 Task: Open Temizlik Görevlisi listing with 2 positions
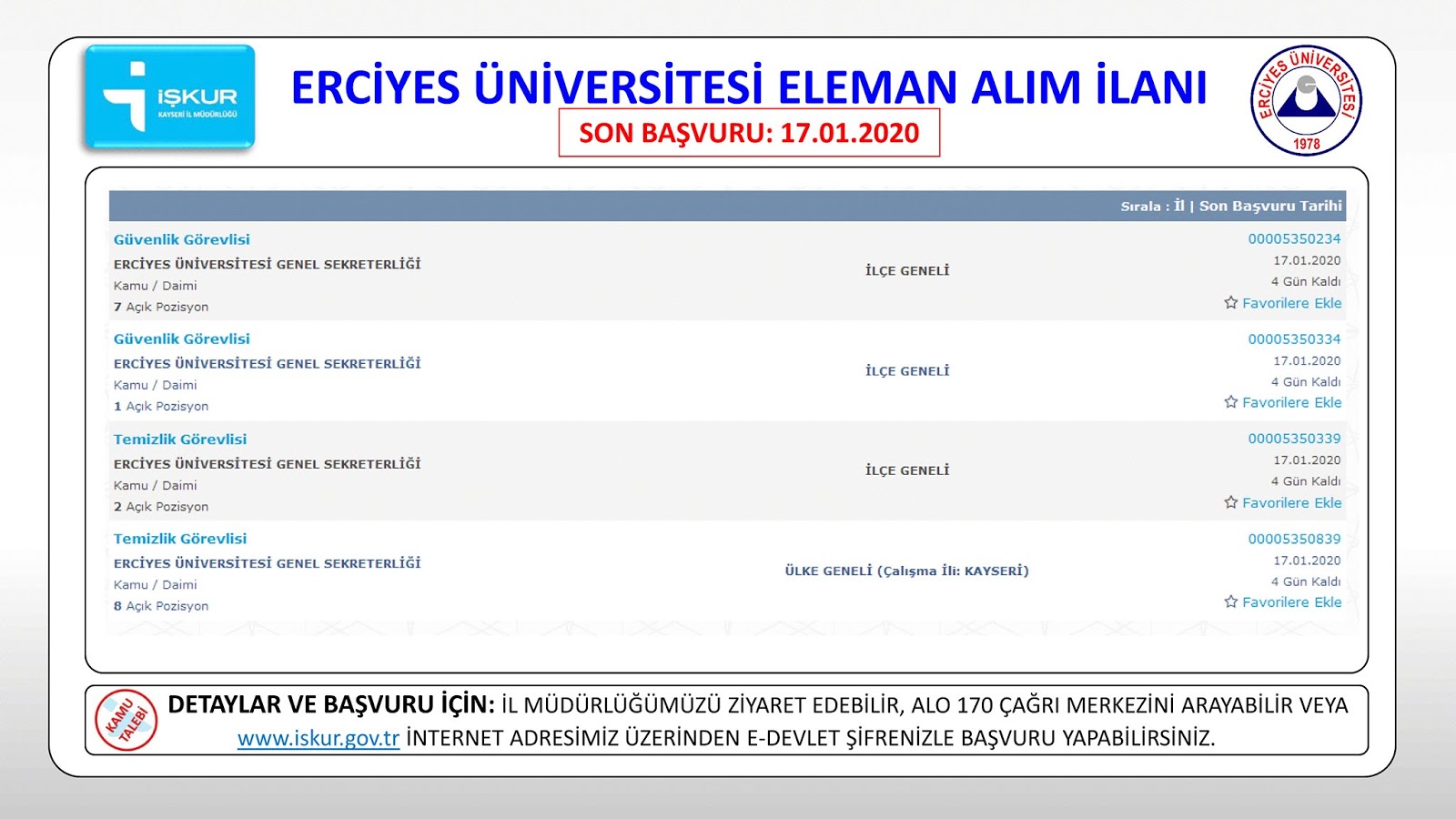(x=179, y=439)
